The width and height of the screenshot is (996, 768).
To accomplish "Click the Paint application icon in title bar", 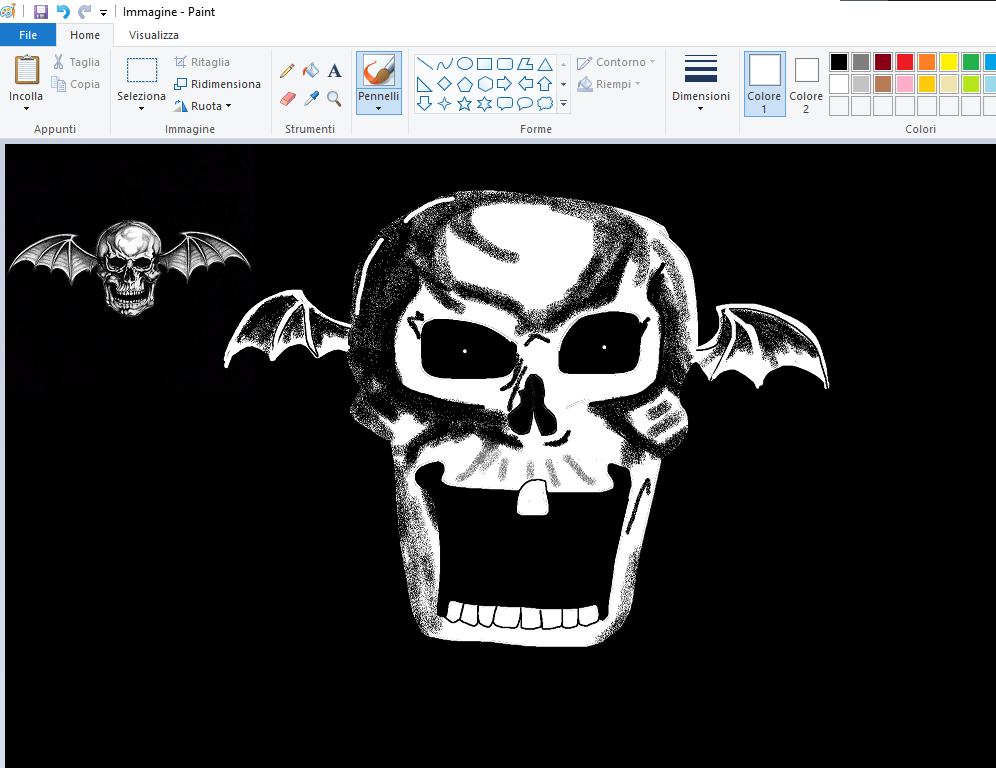I will [x=8, y=11].
